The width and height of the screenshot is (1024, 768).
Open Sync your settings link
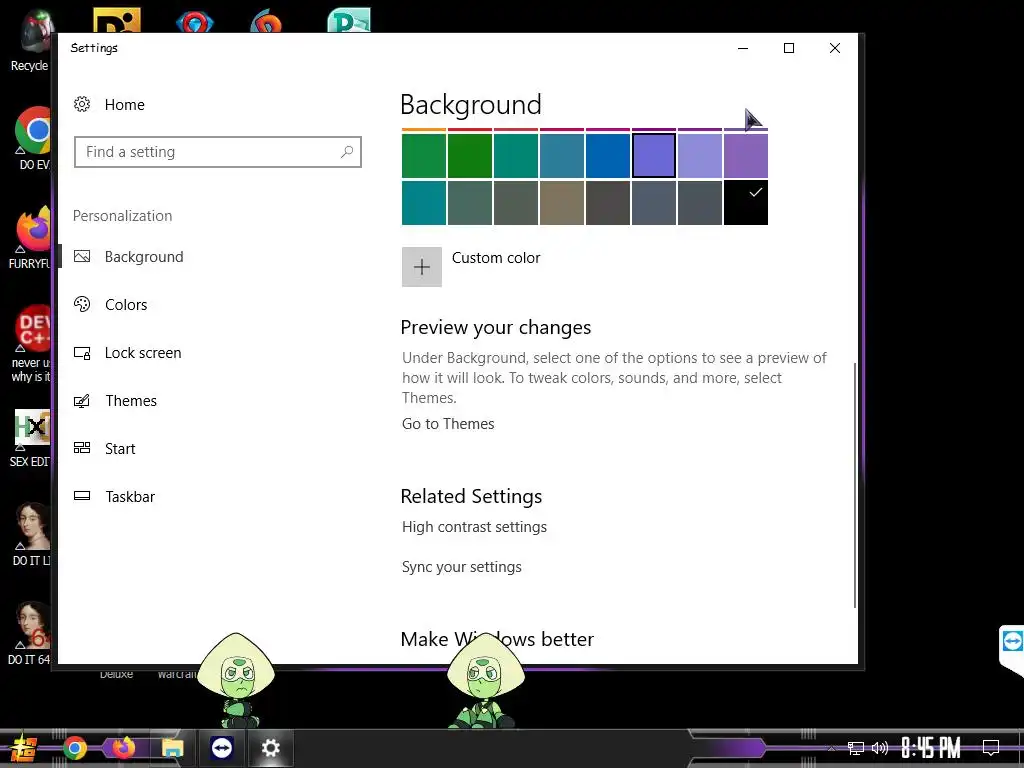(x=462, y=567)
